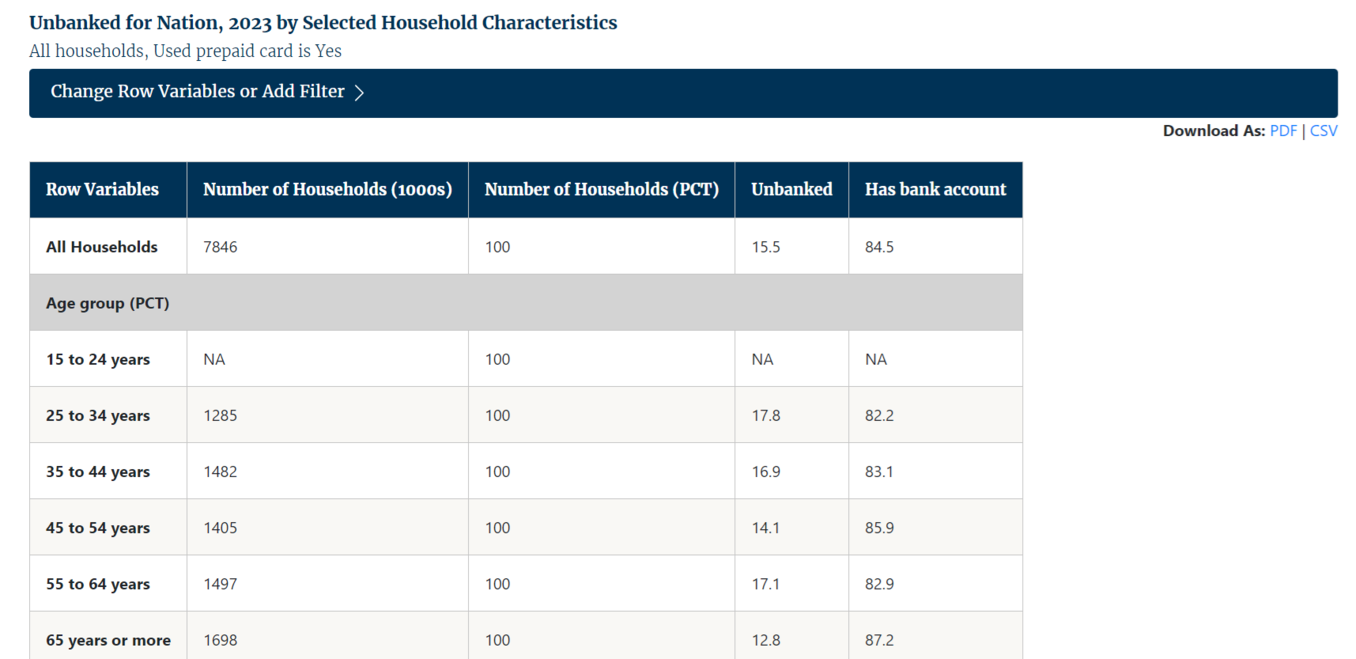This screenshot has width=1356, height=659.
Task: Click the 7846 households total cell
Action: 220,247
